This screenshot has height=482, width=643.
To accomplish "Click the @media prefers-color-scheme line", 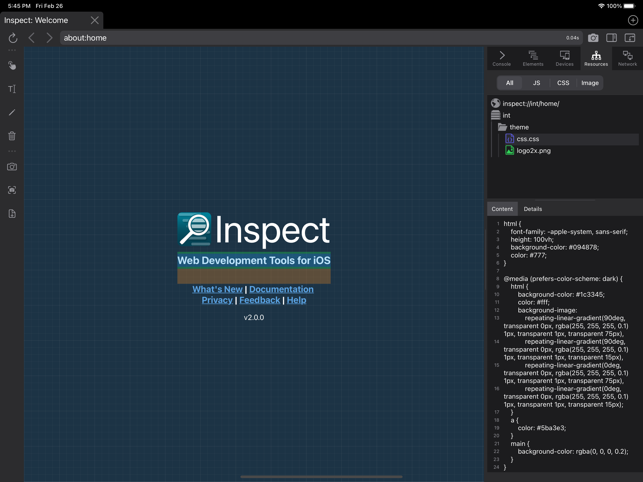I will pyautogui.click(x=563, y=279).
